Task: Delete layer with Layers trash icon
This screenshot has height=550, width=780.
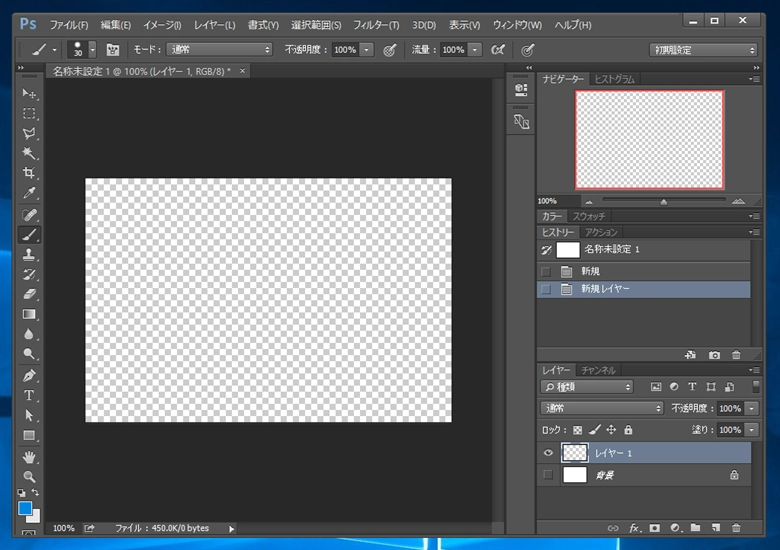Action: click(736, 528)
